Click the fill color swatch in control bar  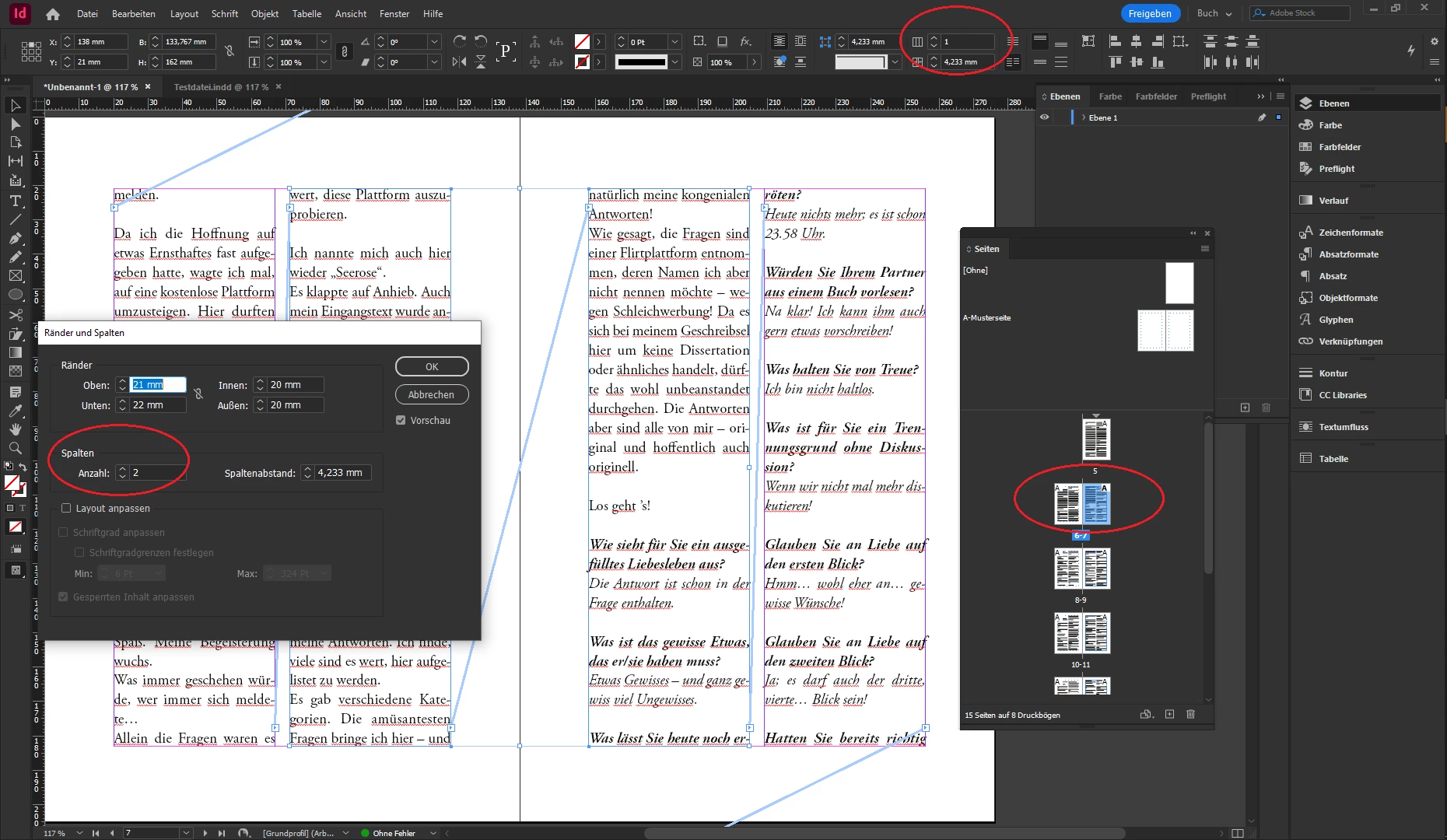(x=581, y=42)
